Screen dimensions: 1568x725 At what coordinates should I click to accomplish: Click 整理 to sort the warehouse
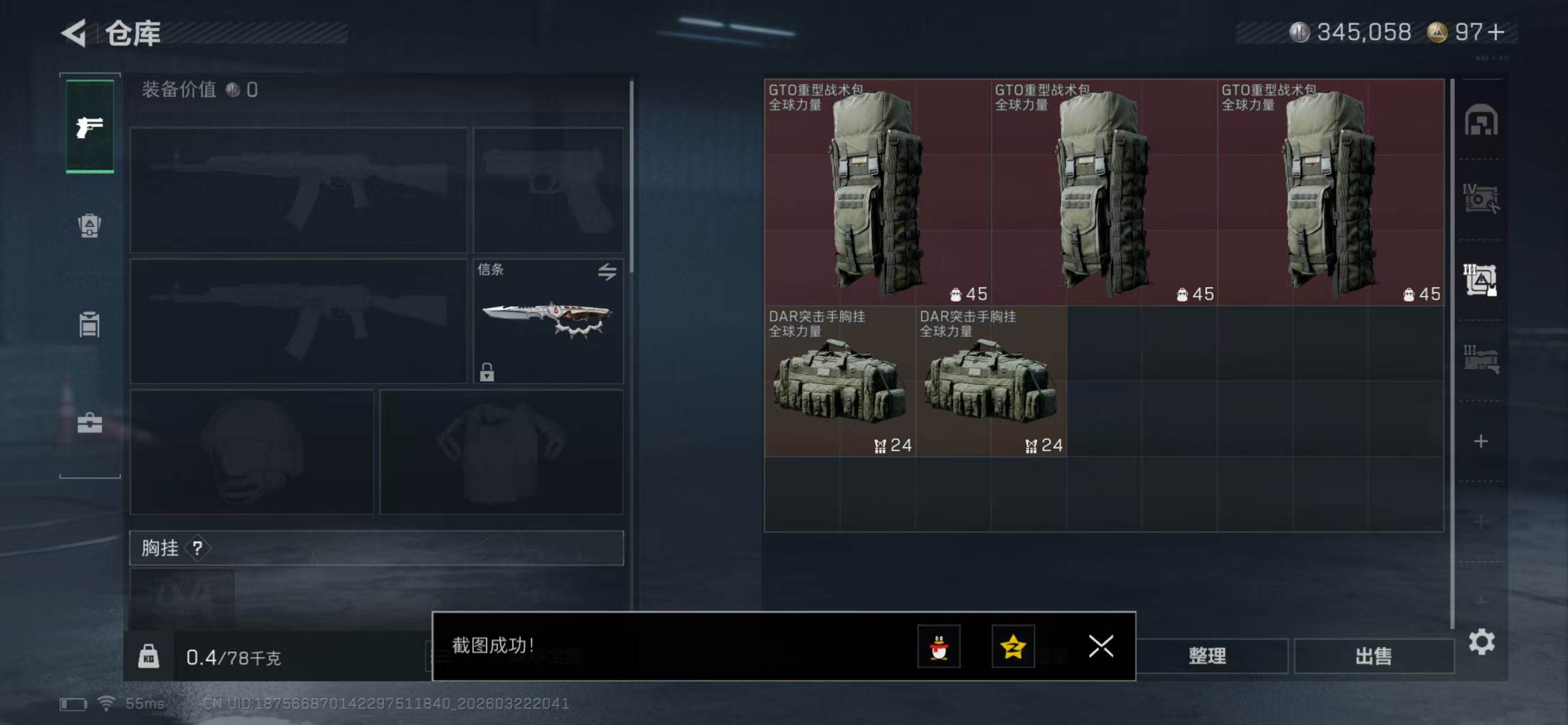[x=1208, y=655]
